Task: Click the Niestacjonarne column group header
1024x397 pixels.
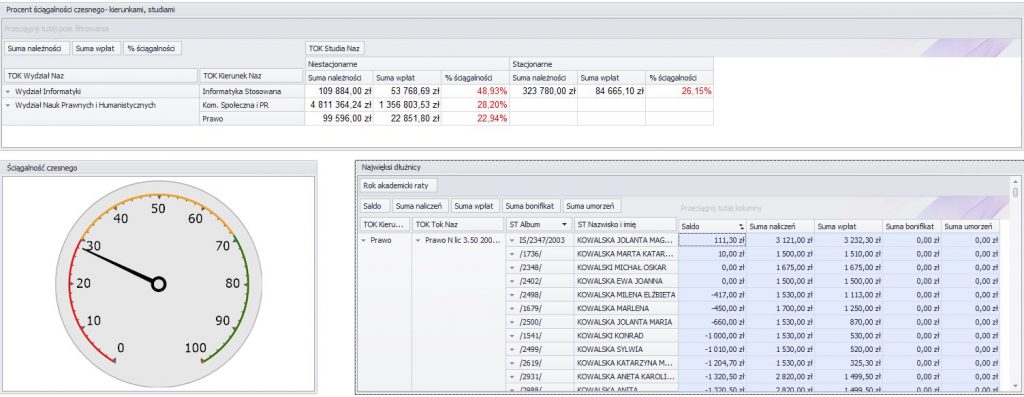Action: click(x=407, y=65)
